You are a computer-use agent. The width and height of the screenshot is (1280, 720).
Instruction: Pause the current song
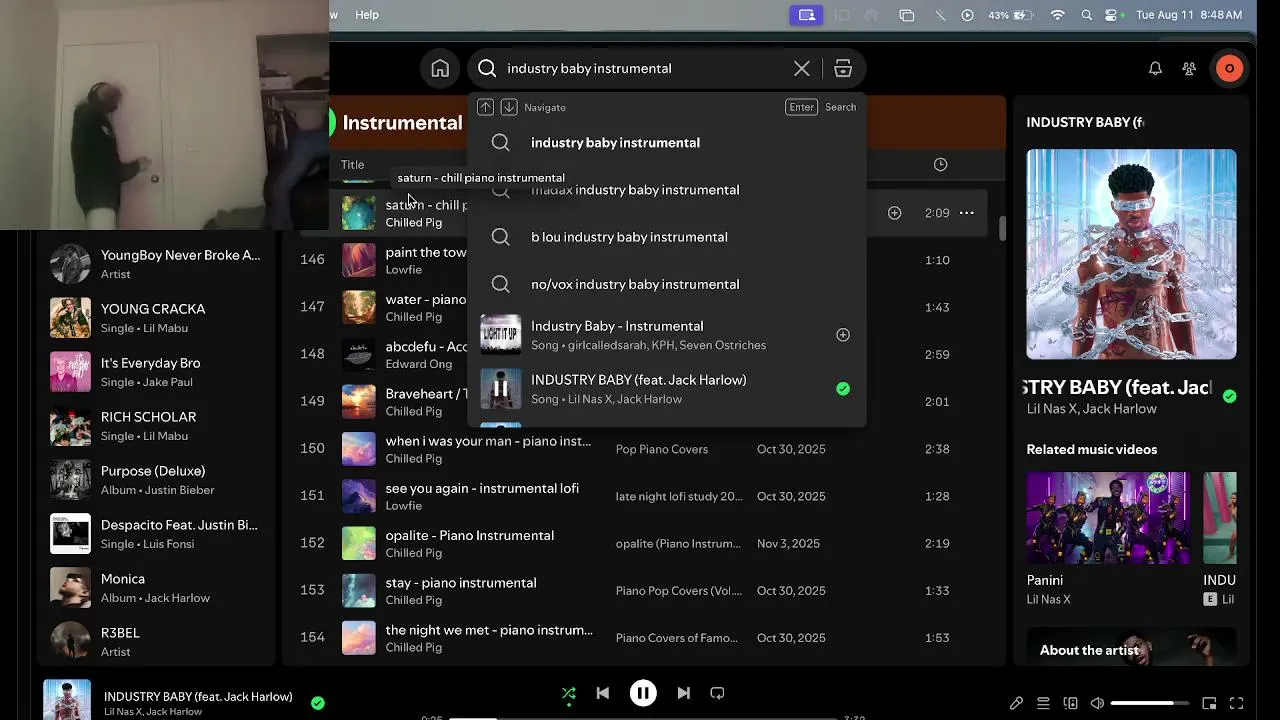point(643,693)
